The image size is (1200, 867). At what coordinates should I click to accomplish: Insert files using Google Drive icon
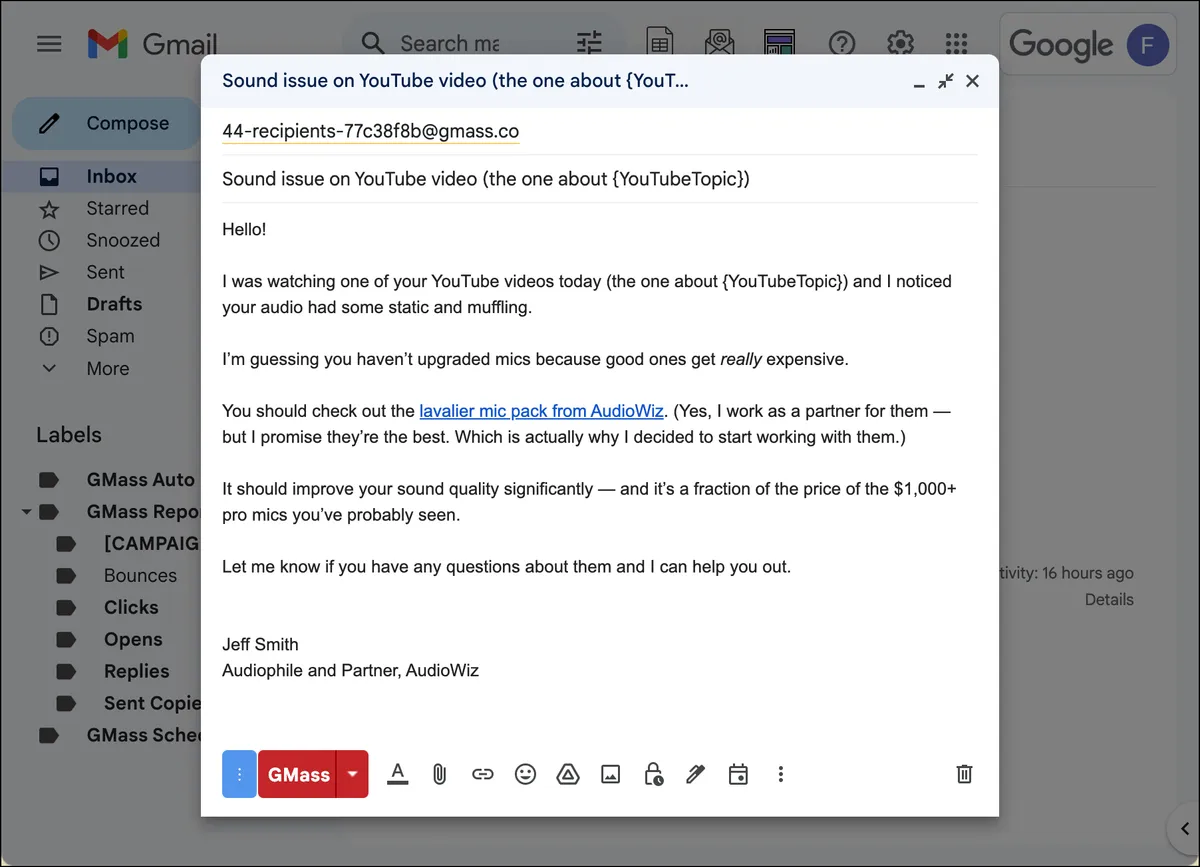click(x=568, y=774)
